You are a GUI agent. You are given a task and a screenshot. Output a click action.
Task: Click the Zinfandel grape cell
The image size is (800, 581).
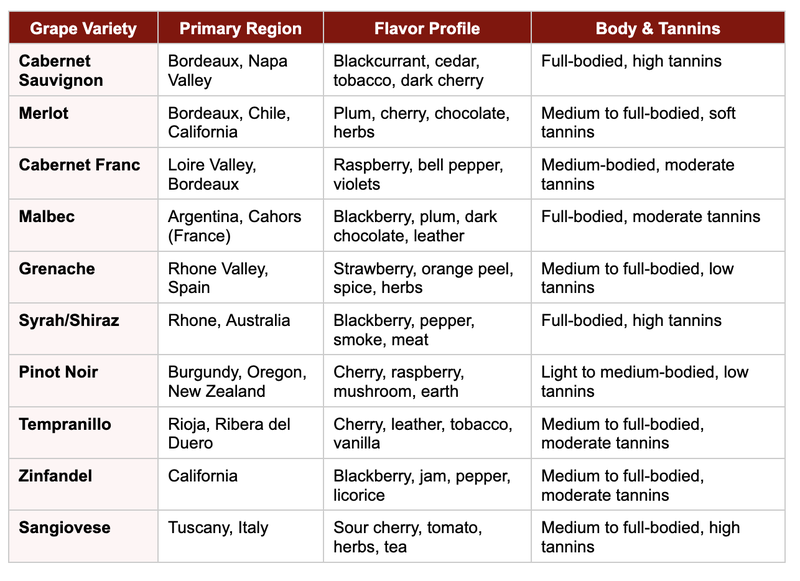tap(56, 477)
